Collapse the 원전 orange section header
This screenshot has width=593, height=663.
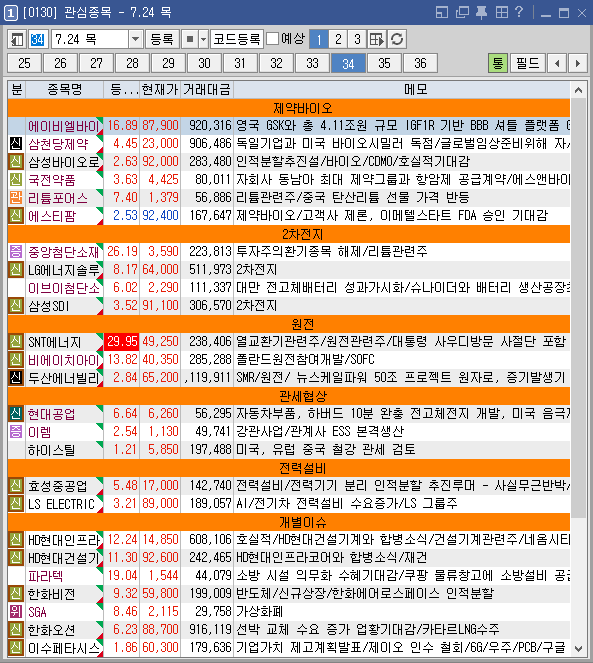[289, 324]
